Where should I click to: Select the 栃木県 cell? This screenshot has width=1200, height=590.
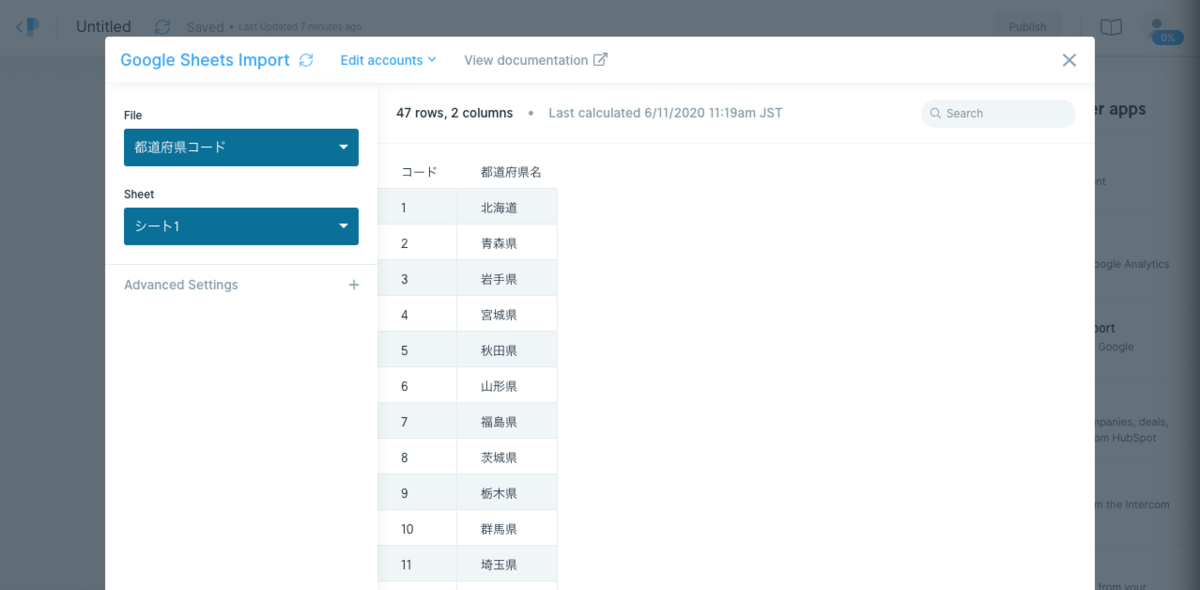[x=507, y=493]
